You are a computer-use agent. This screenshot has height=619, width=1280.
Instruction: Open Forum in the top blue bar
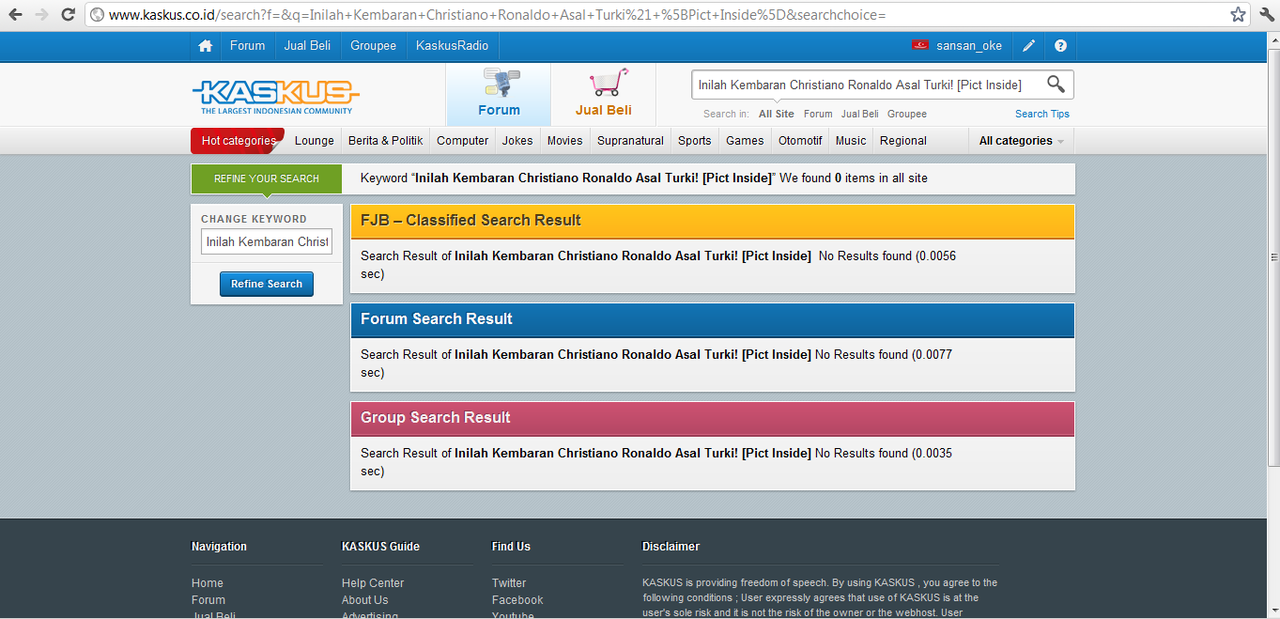coord(247,46)
